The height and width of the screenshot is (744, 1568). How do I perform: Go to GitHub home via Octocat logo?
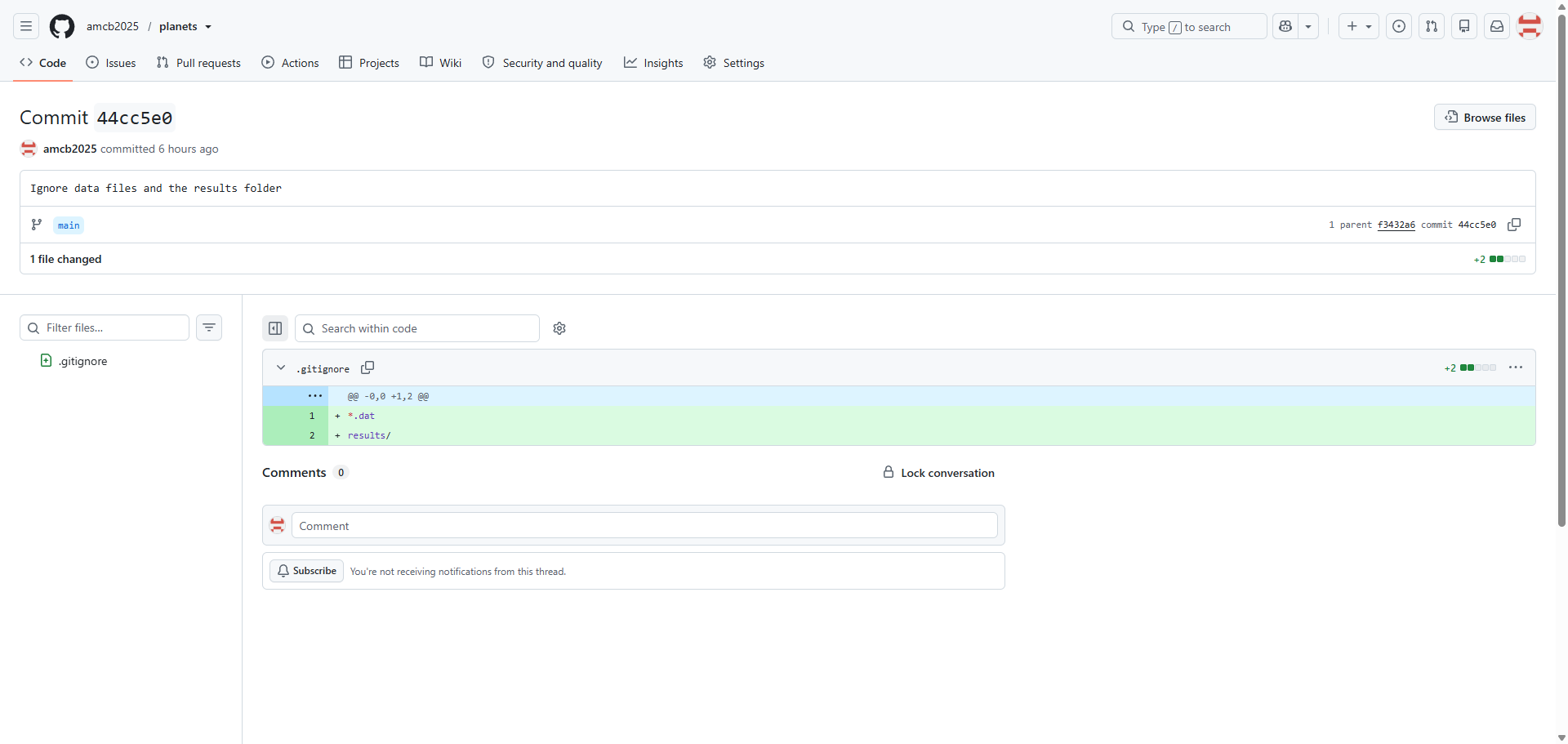point(62,26)
